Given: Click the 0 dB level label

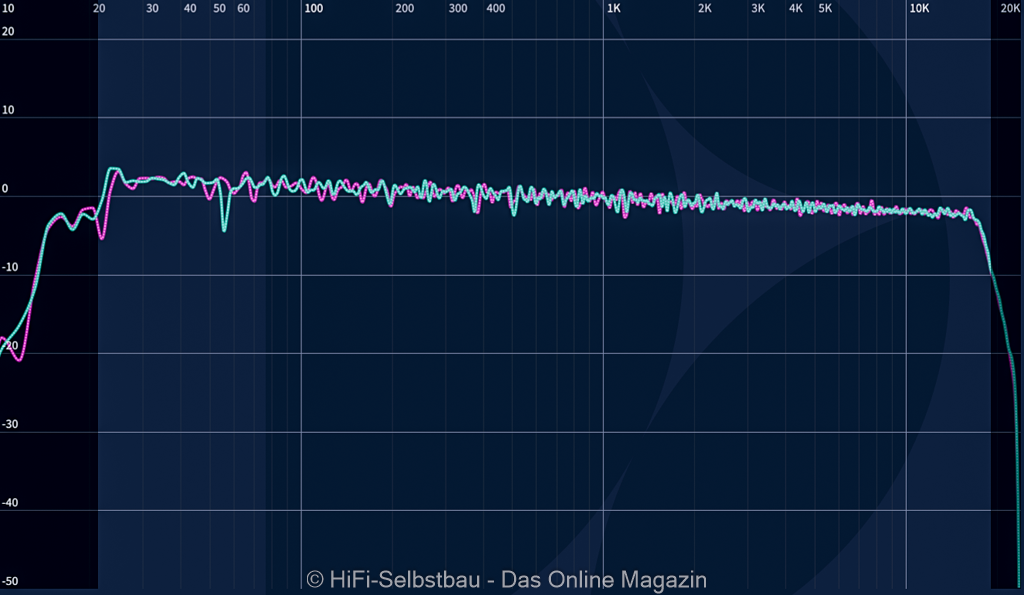Looking at the screenshot, I should (x=5, y=188).
